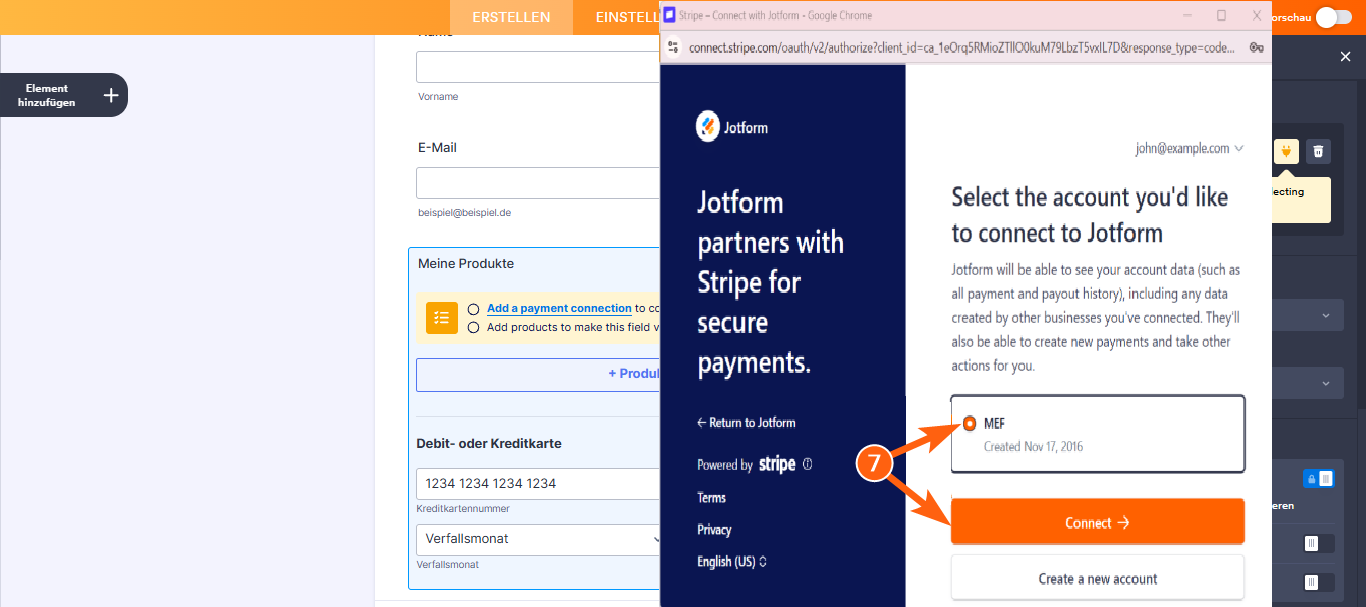Toggle the Vorschau preview switch
Viewport: 1366px width, 607px height.
coord(1333,16)
